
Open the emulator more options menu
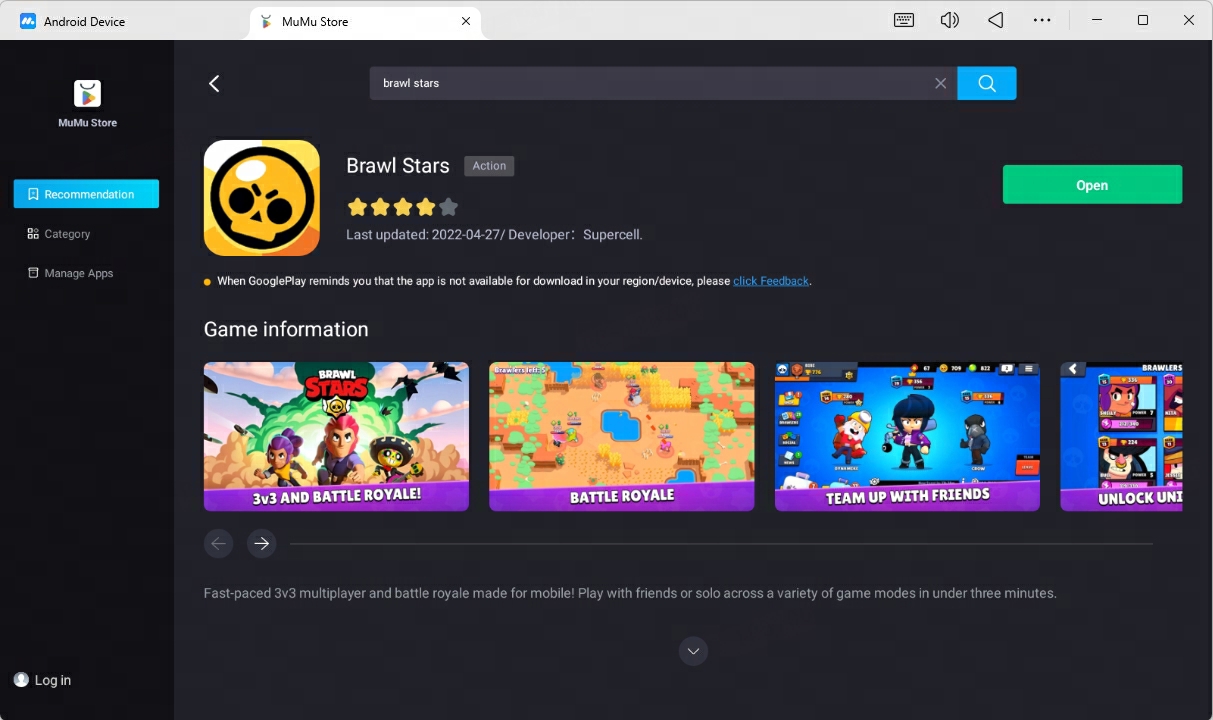click(1042, 20)
